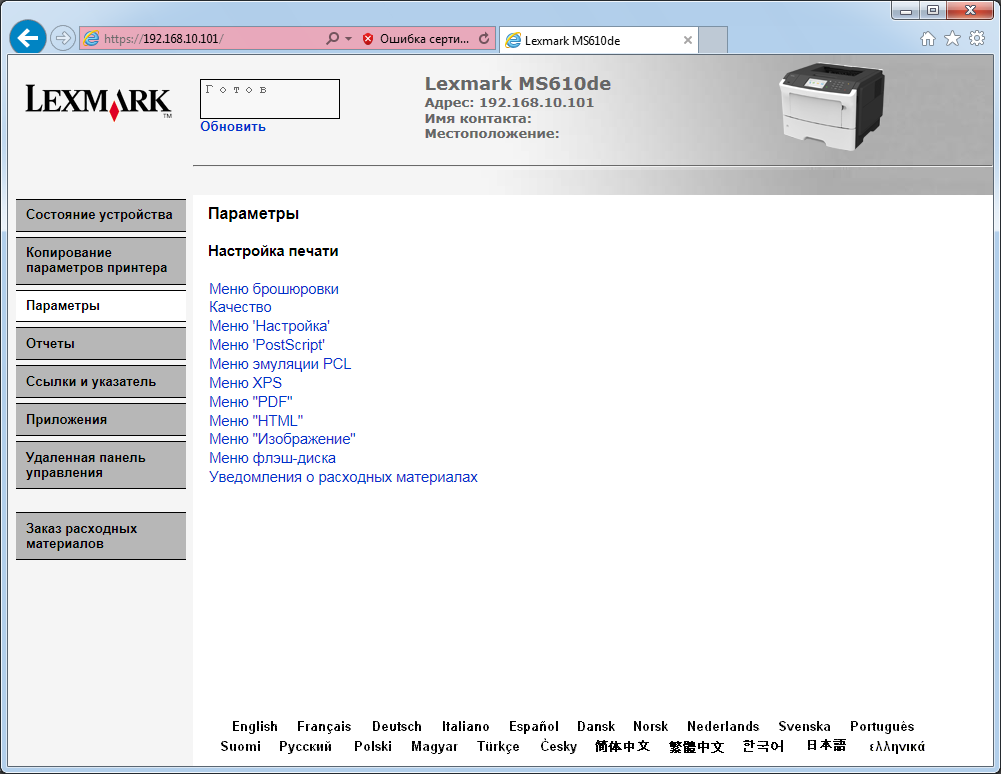Open the browser Home icon
This screenshot has width=1001, height=774.
click(x=928, y=39)
